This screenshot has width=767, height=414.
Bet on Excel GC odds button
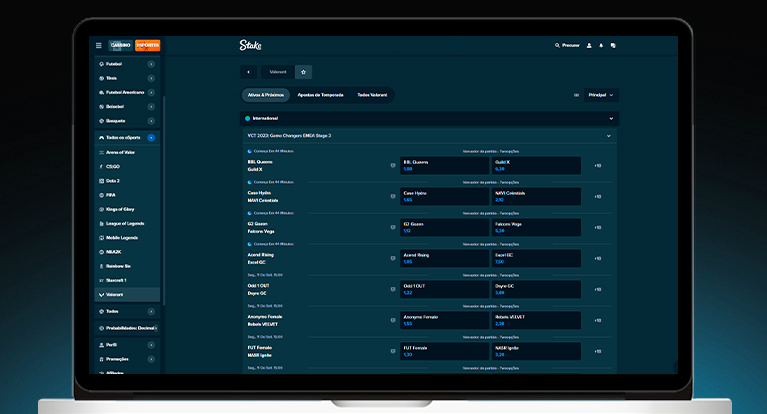click(536, 258)
